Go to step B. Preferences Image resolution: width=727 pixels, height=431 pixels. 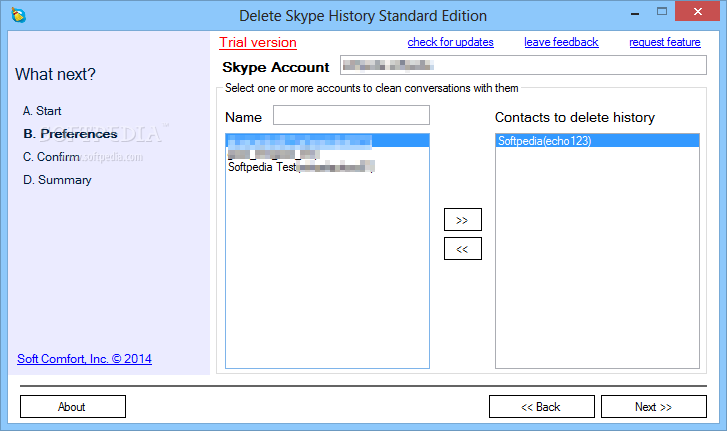pyautogui.click(x=70, y=134)
